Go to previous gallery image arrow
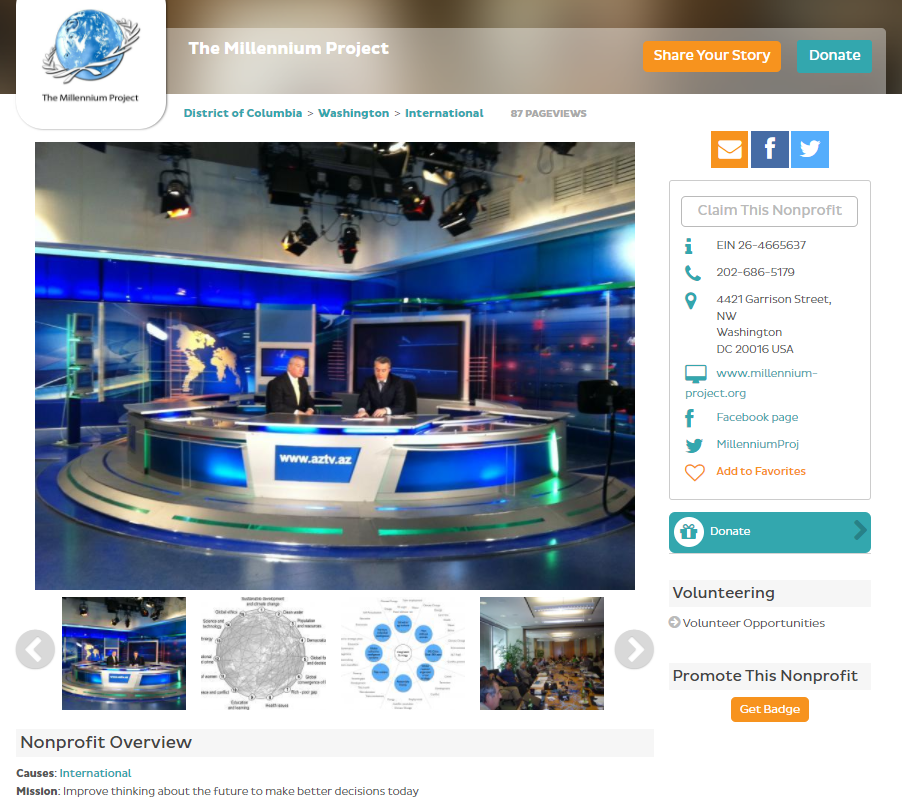902x804 pixels. click(35, 650)
